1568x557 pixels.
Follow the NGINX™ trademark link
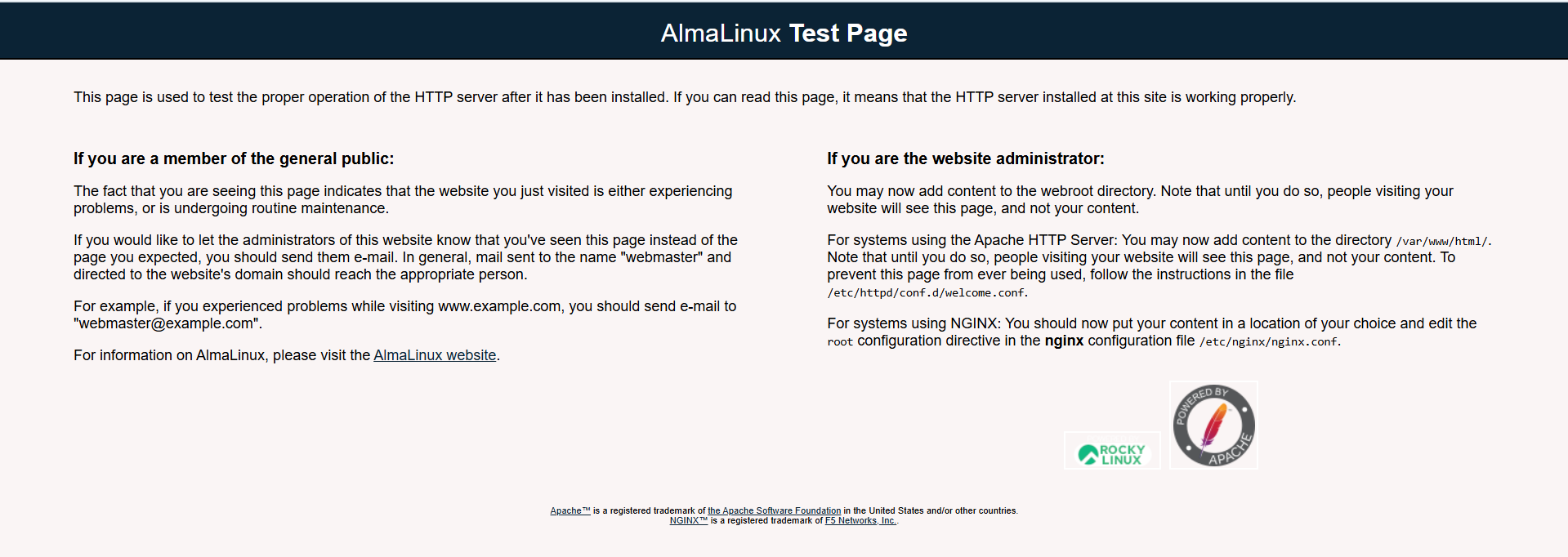689,521
